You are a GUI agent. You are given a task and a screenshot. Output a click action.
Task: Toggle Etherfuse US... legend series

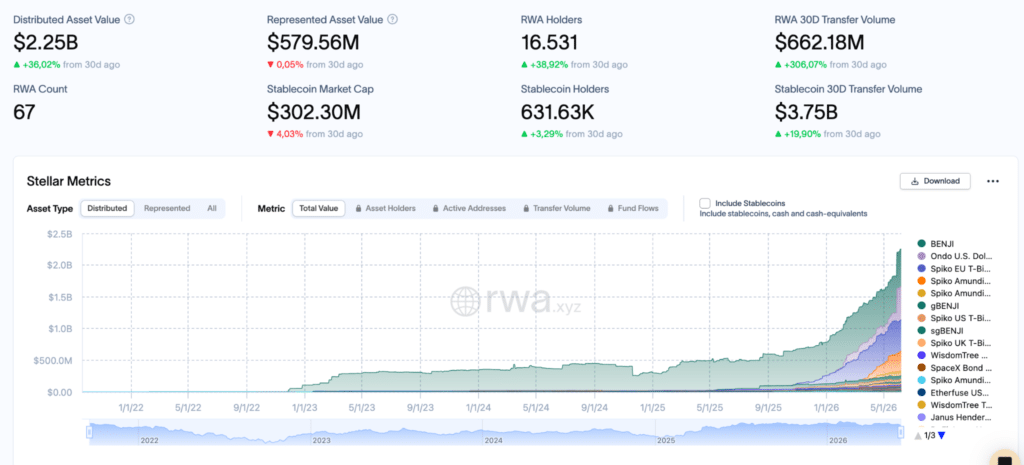pos(954,393)
